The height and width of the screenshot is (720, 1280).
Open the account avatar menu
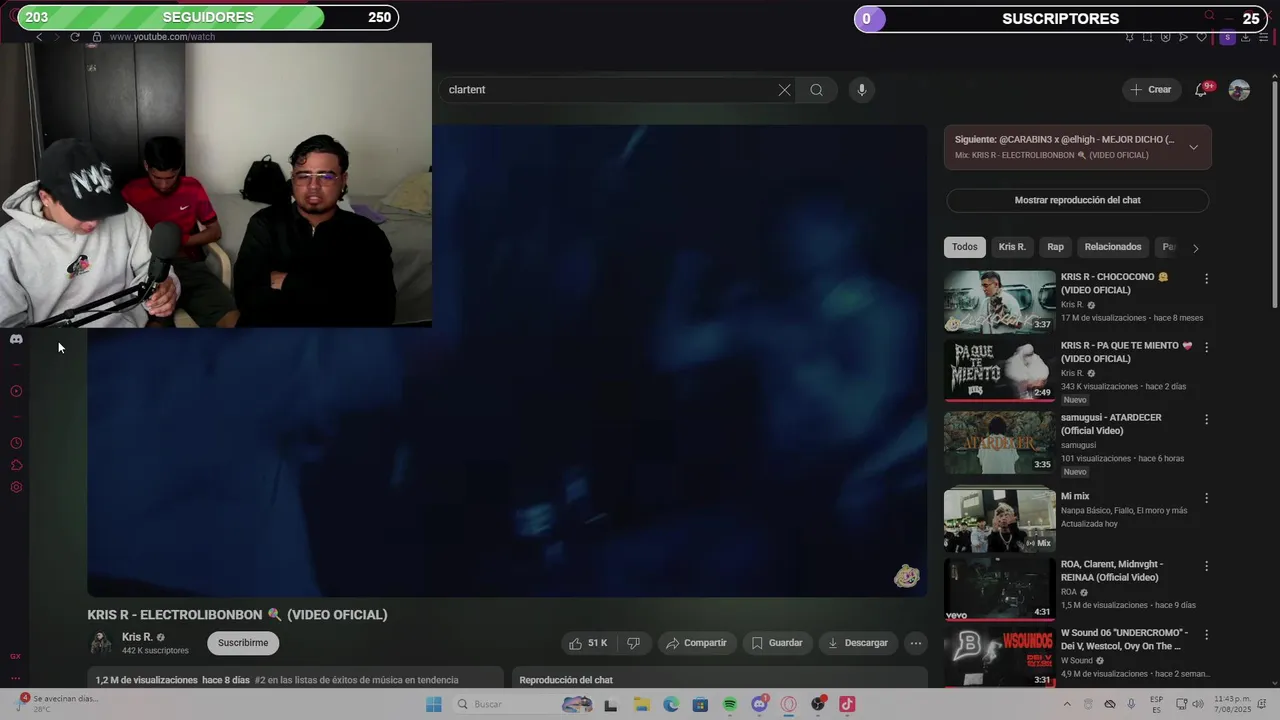point(1239,90)
